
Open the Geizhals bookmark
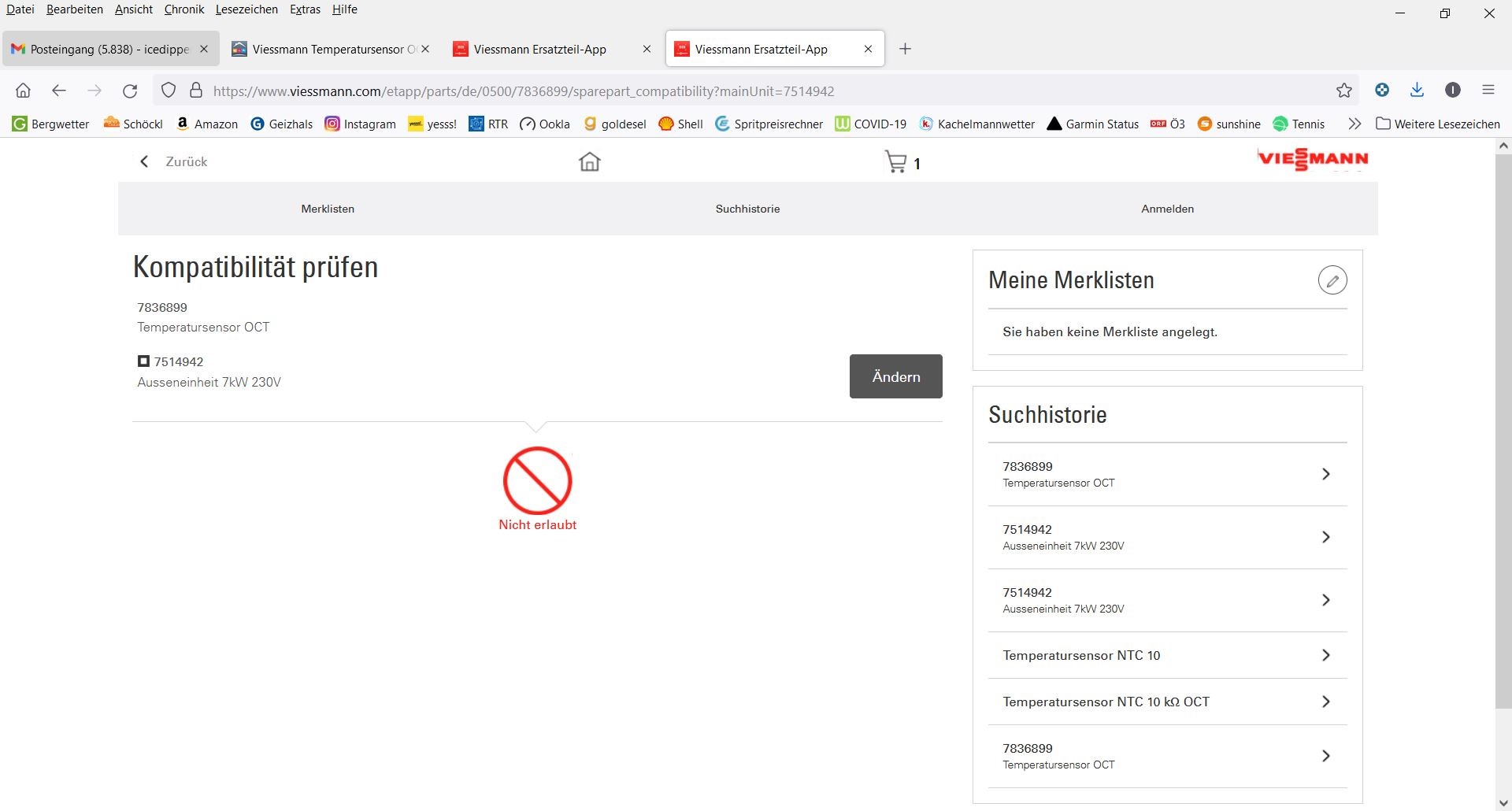(282, 124)
